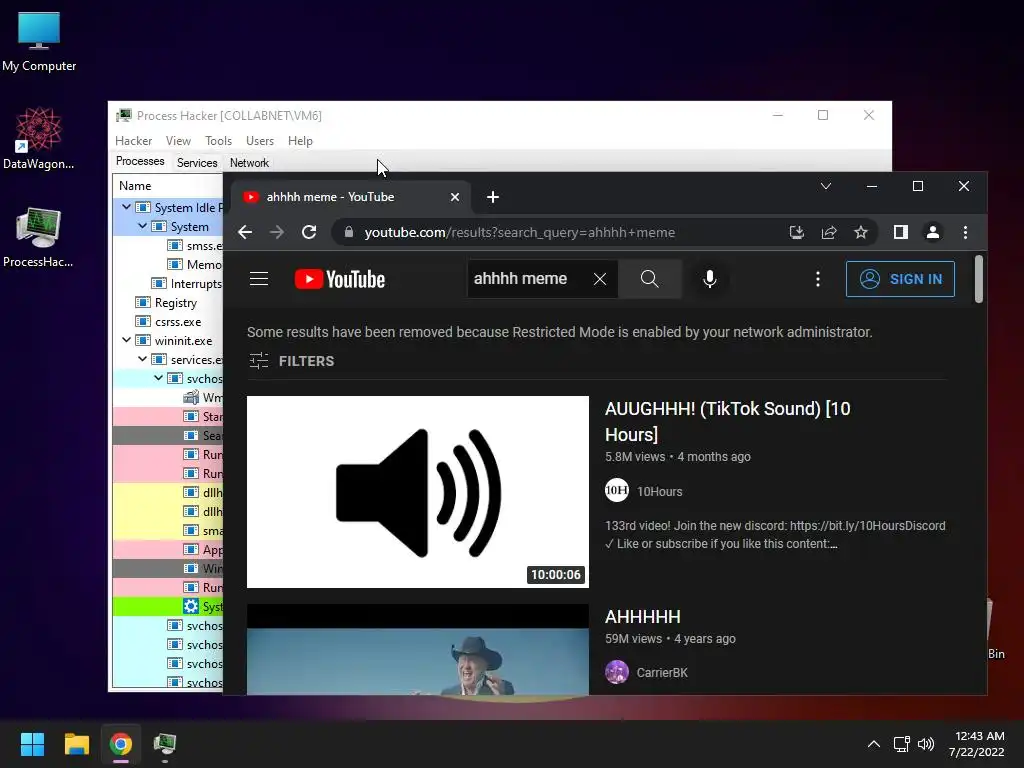Viewport: 1024px width, 768px height.
Task: Collapse System Idle Process tree node
Action: pyautogui.click(x=126, y=206)
